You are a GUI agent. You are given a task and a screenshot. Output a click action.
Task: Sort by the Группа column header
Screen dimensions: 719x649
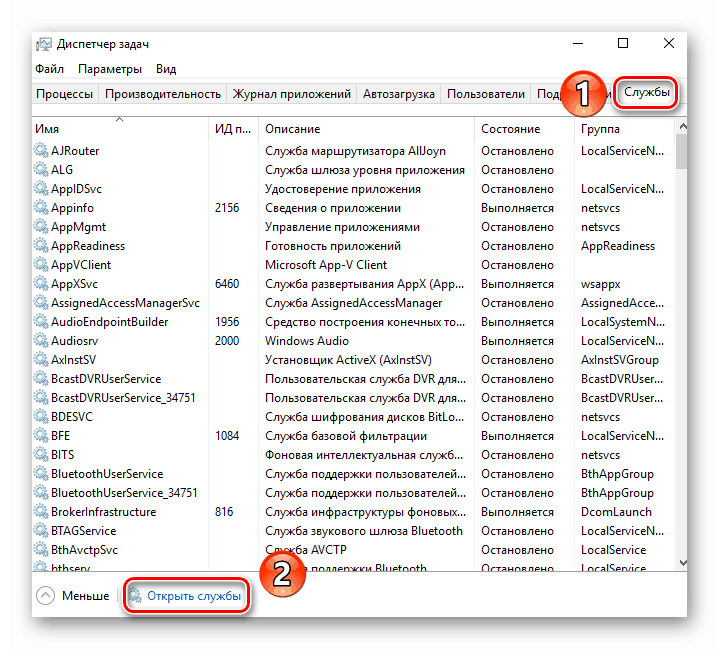pos(624,128)
